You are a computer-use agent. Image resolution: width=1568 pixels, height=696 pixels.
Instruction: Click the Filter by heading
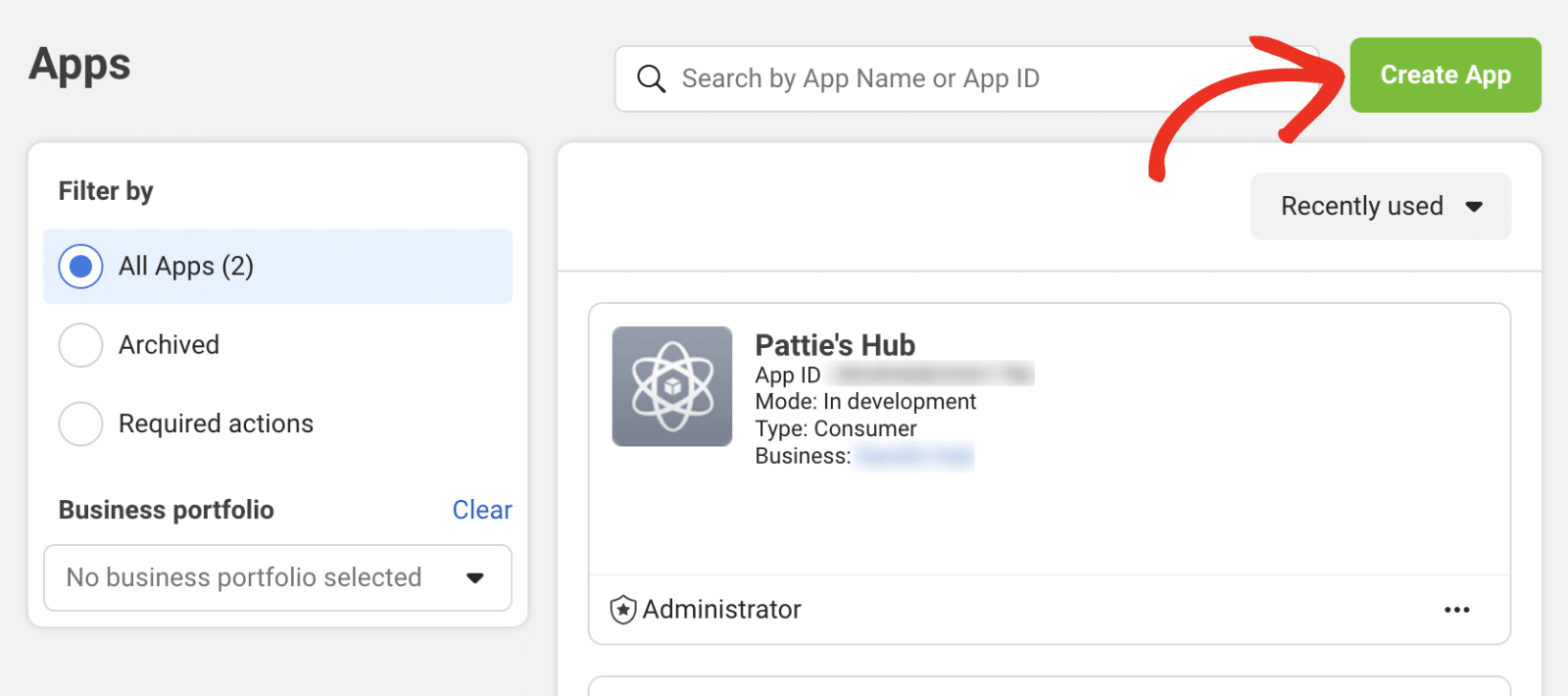click(x=106, y=191)
